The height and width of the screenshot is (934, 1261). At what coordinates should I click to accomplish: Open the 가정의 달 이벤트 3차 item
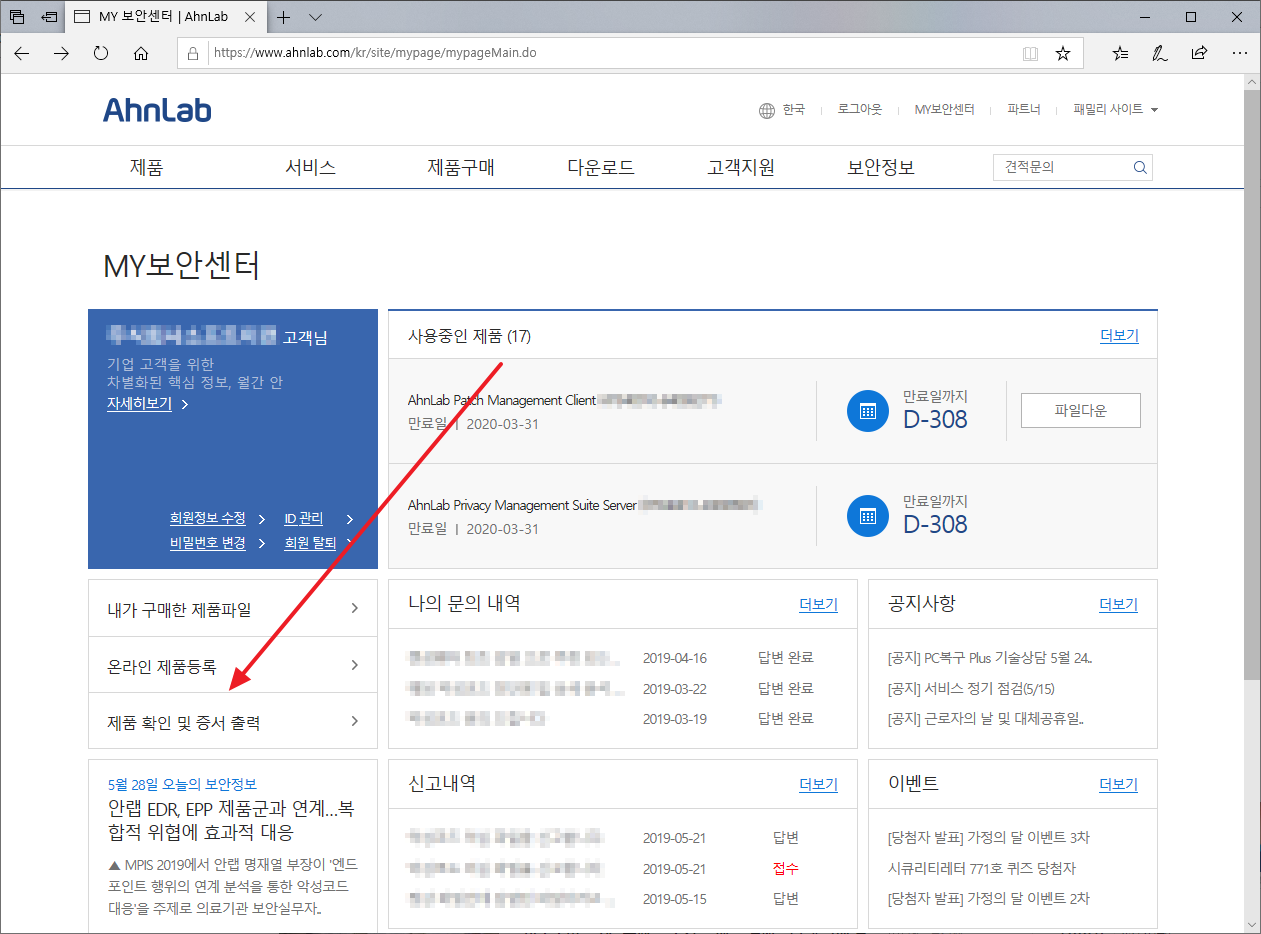989,838
